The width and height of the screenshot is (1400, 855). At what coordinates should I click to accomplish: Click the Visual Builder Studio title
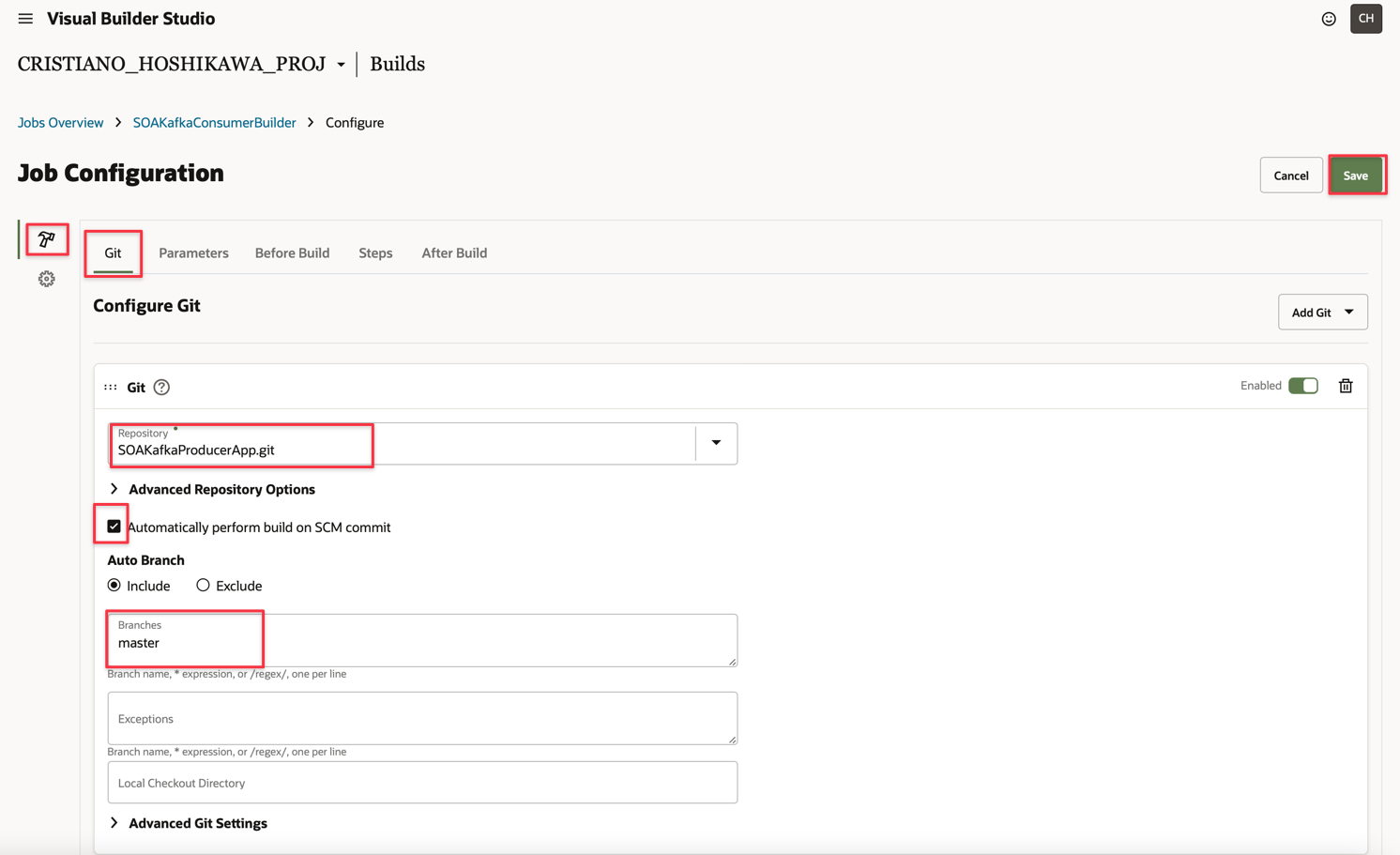(x=130, y=19)
